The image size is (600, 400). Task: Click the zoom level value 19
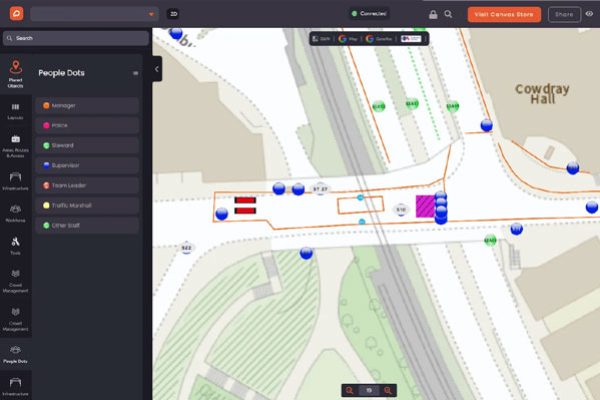(x=369, y=390)
